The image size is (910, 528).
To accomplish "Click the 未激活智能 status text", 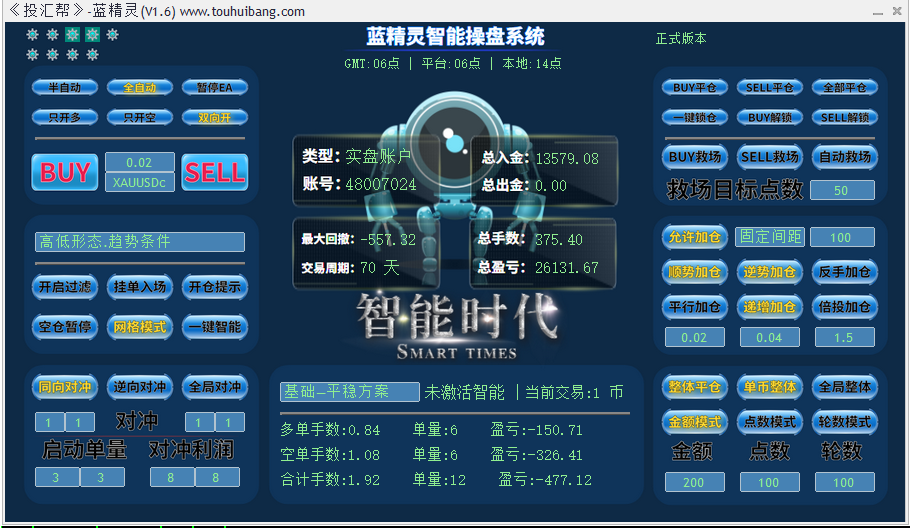I will [464, 392].
